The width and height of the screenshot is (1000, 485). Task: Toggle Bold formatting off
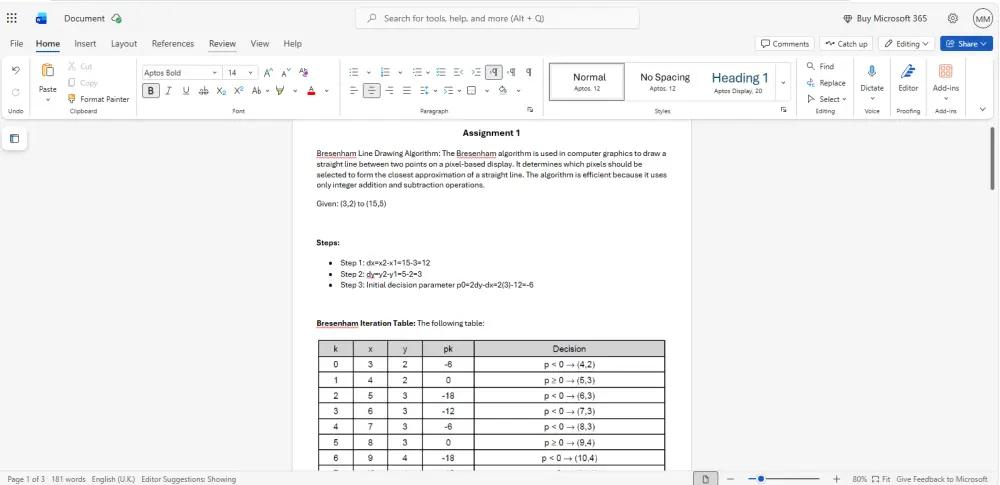click(x=151, y=91)
